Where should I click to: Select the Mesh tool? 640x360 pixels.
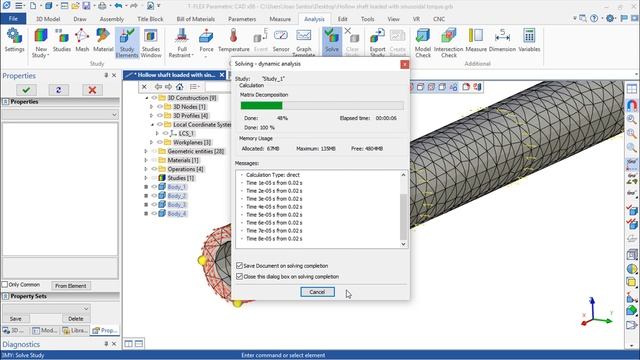[82, 40]
